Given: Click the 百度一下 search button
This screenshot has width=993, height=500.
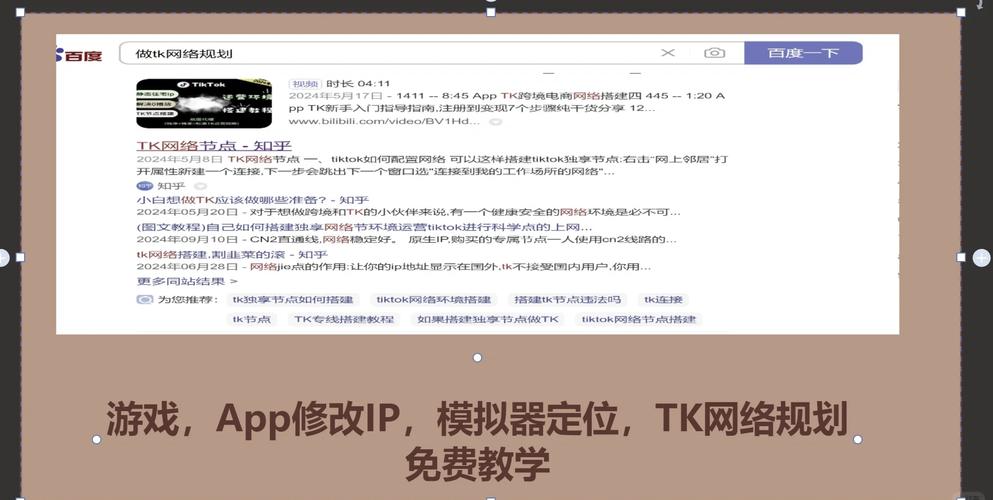Looking at the screenshot, I should pyautogui.click(x=803, y=53).
